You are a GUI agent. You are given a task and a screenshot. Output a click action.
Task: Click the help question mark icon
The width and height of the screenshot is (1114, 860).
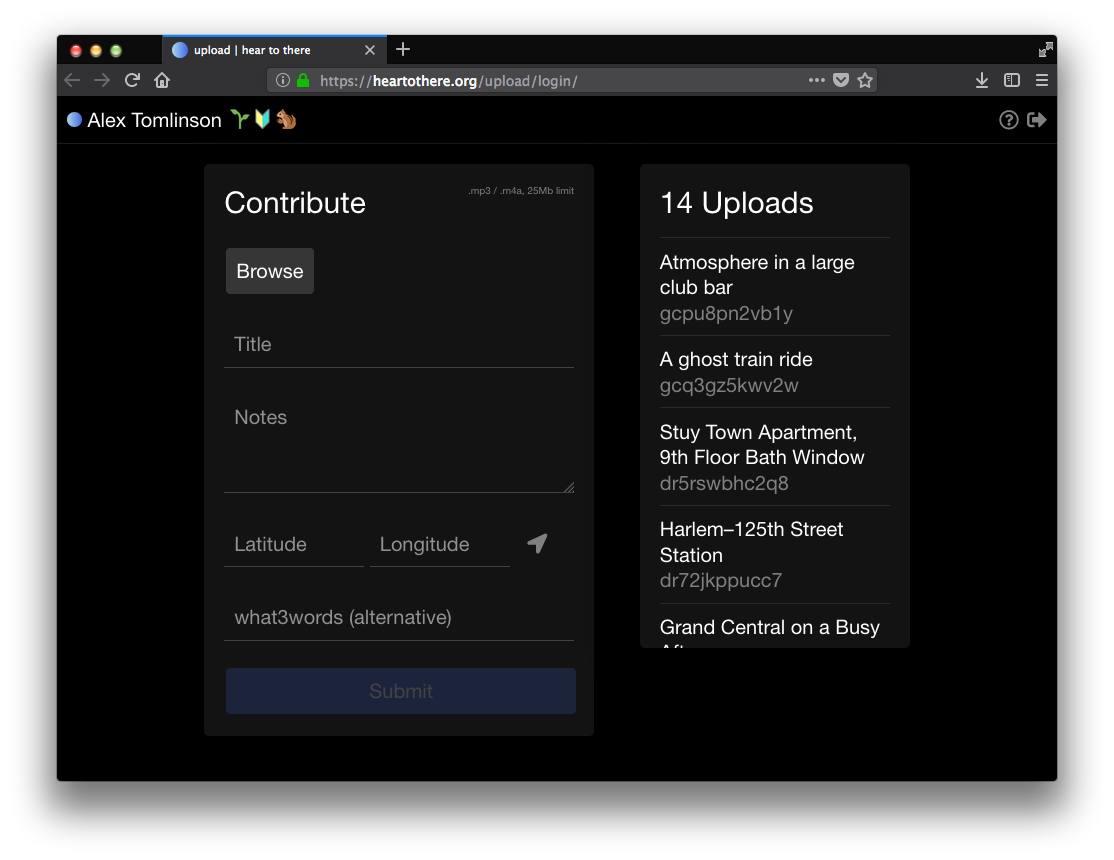(1008, 120)
